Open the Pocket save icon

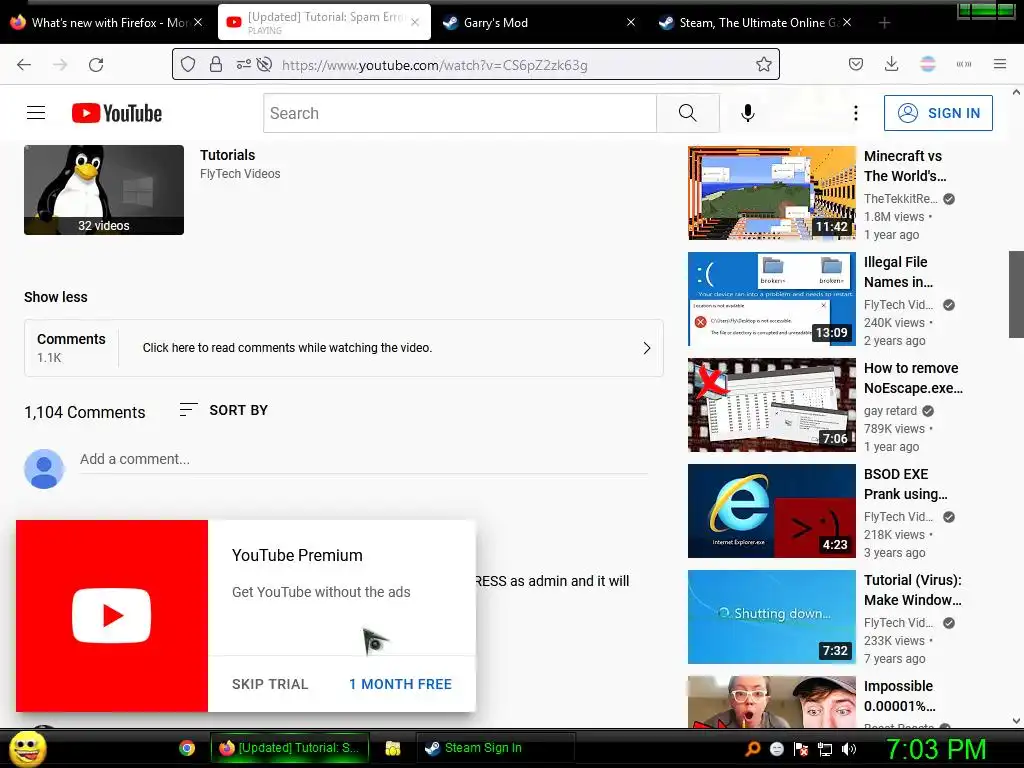[x=856, y=65]
